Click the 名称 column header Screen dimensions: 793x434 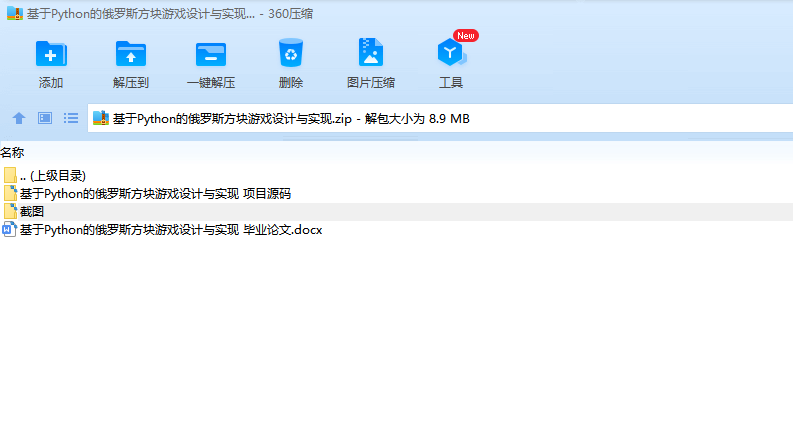[x=12, y=152]
